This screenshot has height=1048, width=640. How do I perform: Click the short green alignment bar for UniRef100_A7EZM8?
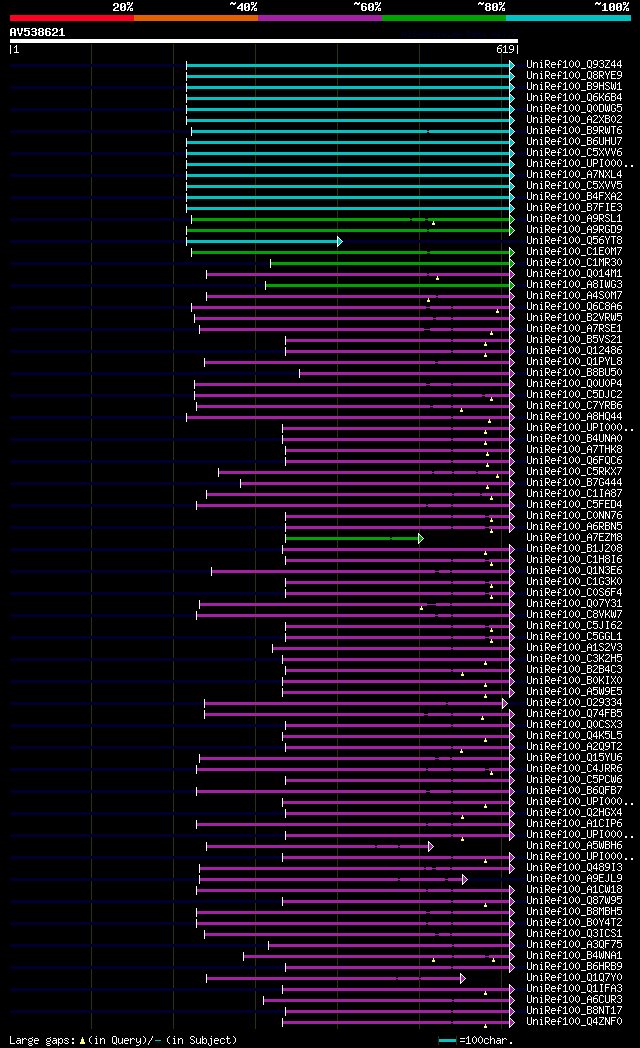coord(355,539)
